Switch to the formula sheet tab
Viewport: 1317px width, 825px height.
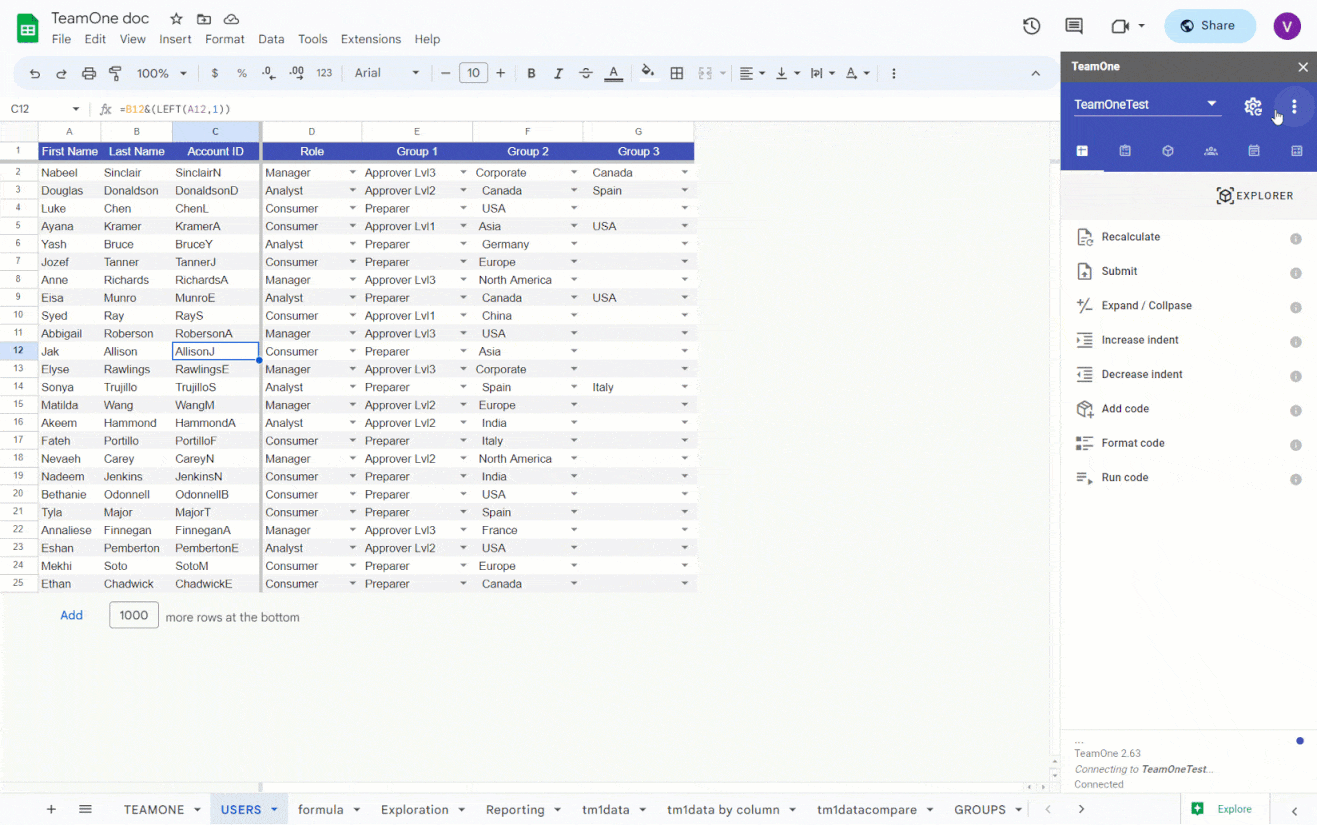320,810
